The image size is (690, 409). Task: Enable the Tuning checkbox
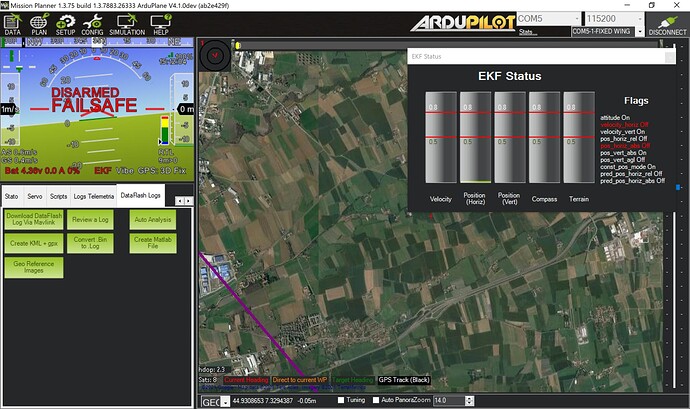coord(341,400)
